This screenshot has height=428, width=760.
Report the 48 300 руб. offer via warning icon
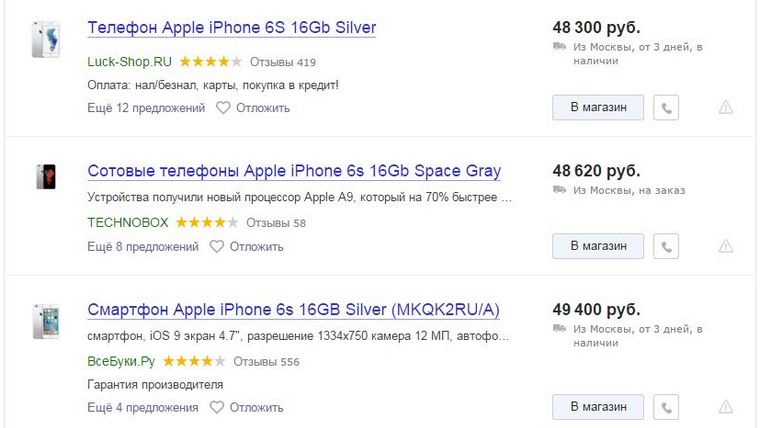[x=726, y=107]
